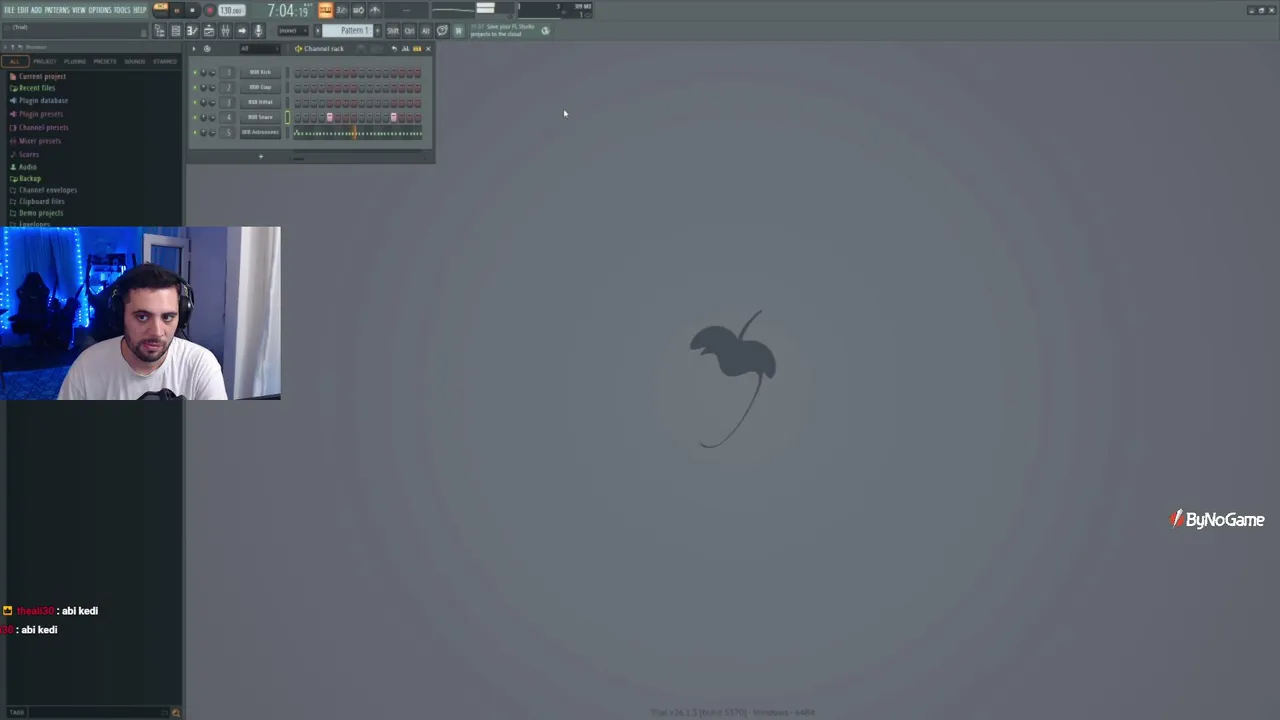Click the mixer track number 4 box
The height and width of the screenshot is (720, 1280).
[228, 117]
